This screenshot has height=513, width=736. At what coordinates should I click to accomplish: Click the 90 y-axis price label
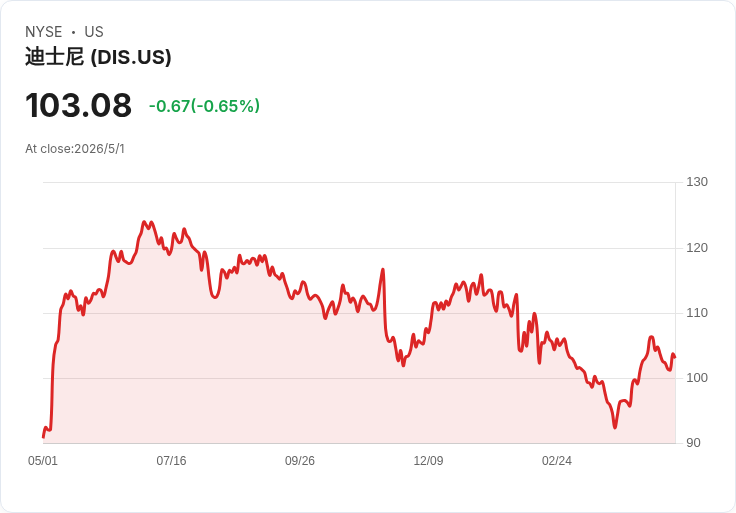coord(693,443)
